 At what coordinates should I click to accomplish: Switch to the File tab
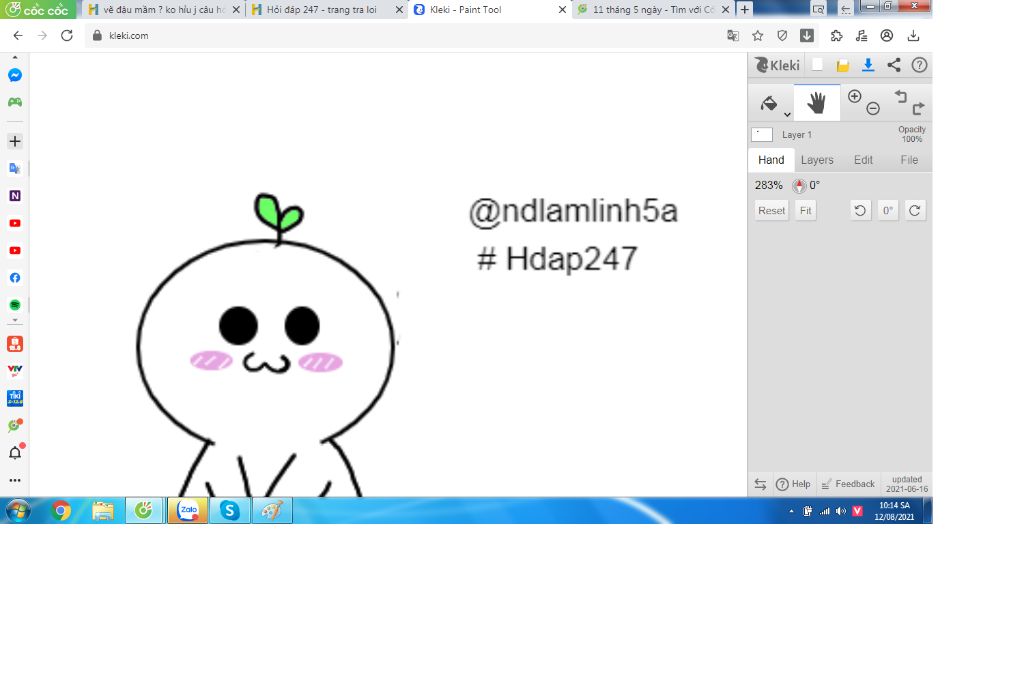tap(909, 160)
